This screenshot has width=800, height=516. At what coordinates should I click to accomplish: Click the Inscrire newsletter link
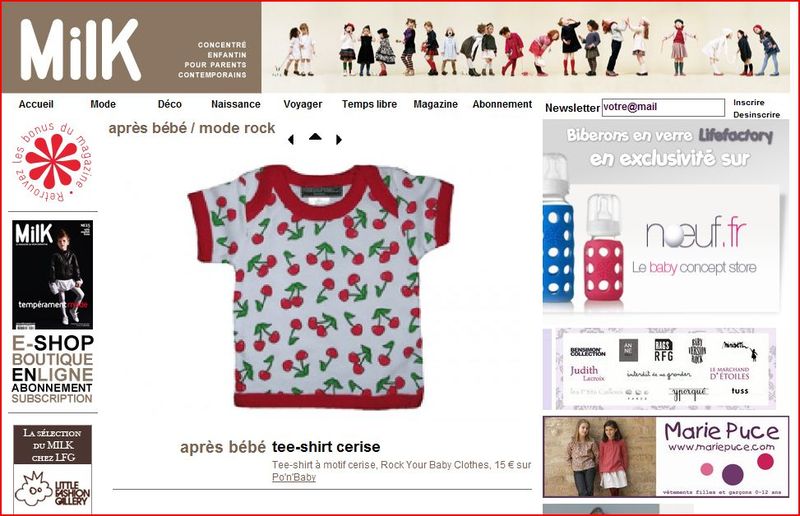tap(748, 103)
